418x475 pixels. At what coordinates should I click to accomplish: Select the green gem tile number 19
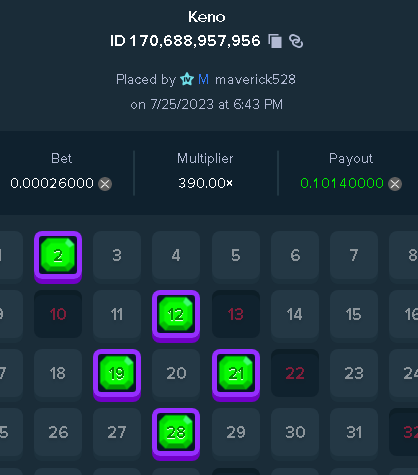coord(117,375)
